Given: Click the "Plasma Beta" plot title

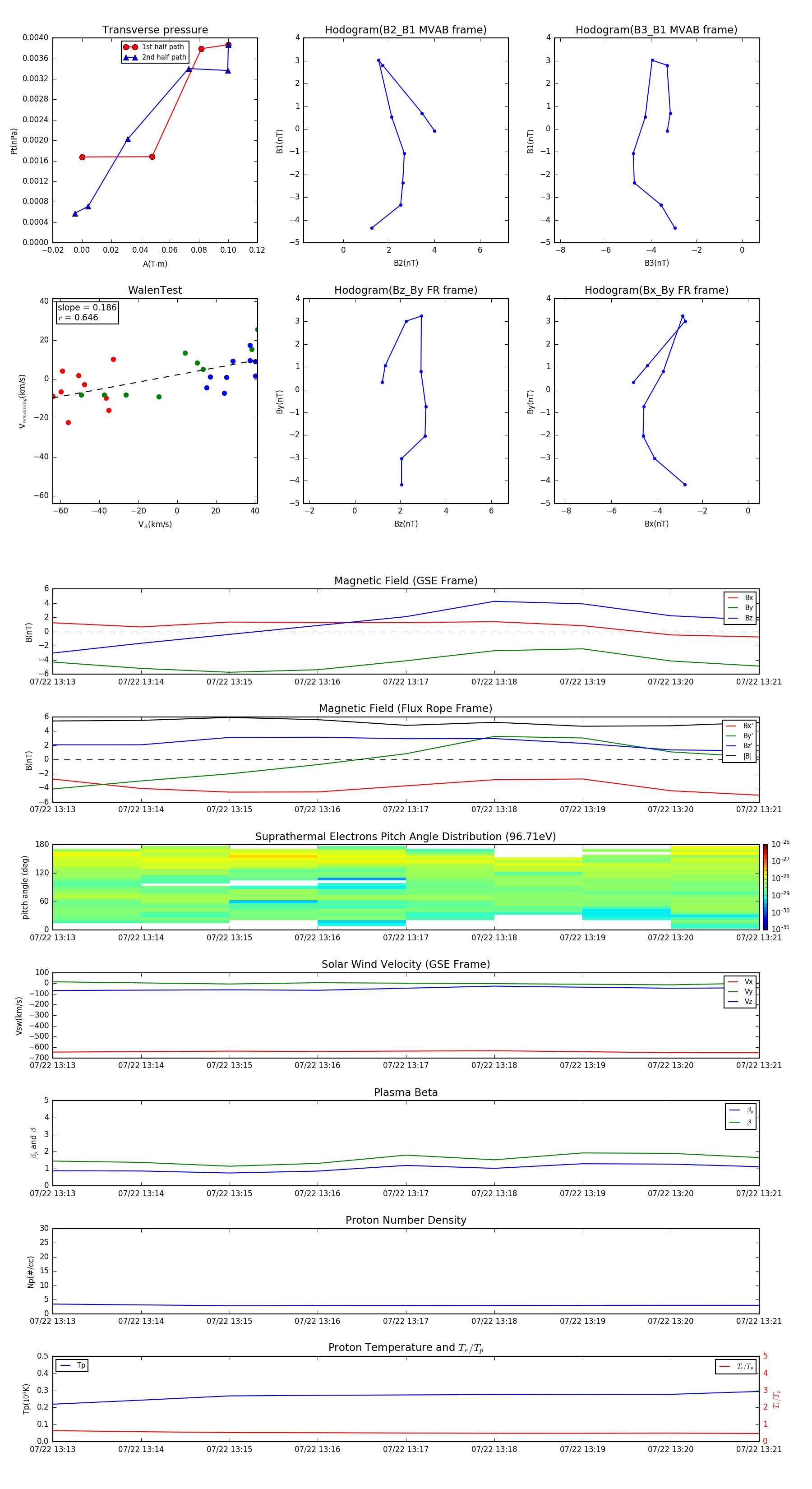Looking at the screenshot, I should (406, 1092).
